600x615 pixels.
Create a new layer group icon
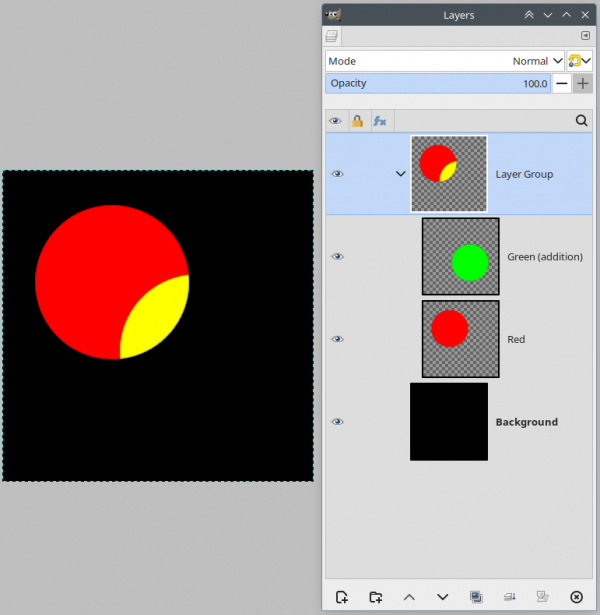(x=375, y=597)
